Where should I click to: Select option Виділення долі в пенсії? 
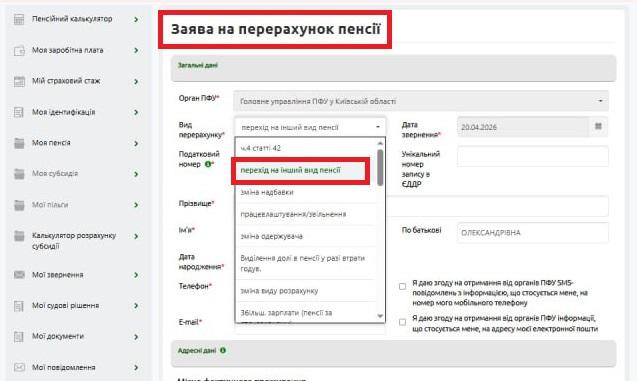pos(306,263)
